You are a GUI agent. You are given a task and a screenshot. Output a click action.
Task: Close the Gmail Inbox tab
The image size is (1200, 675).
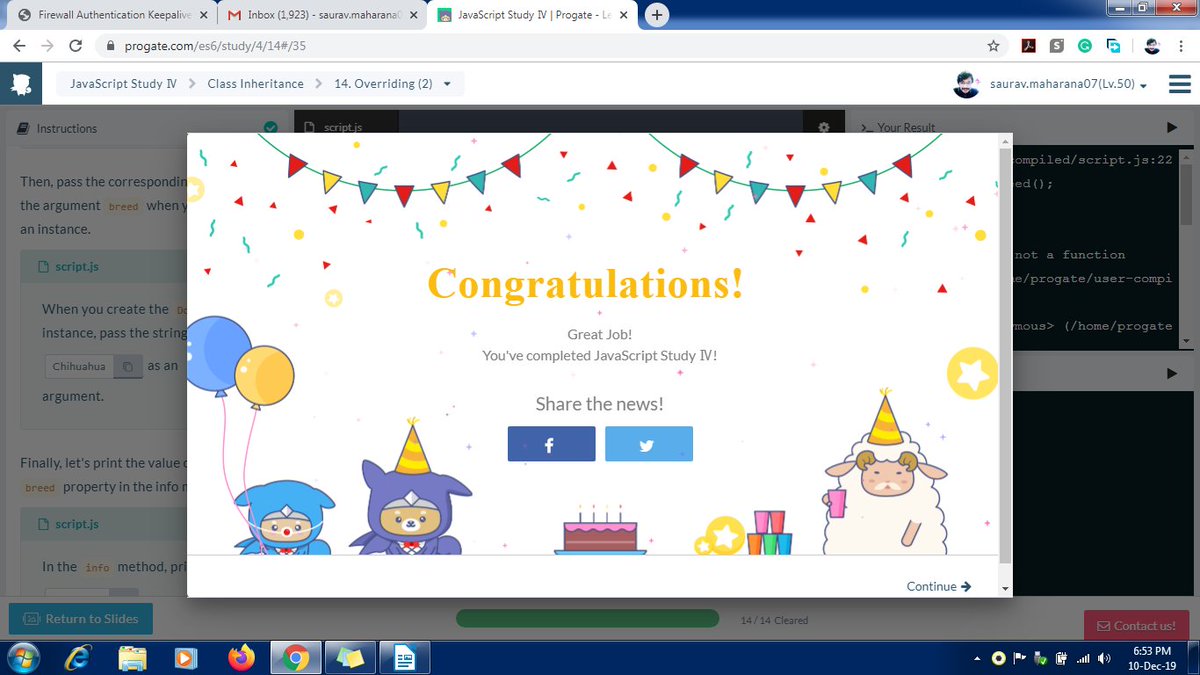414,16
